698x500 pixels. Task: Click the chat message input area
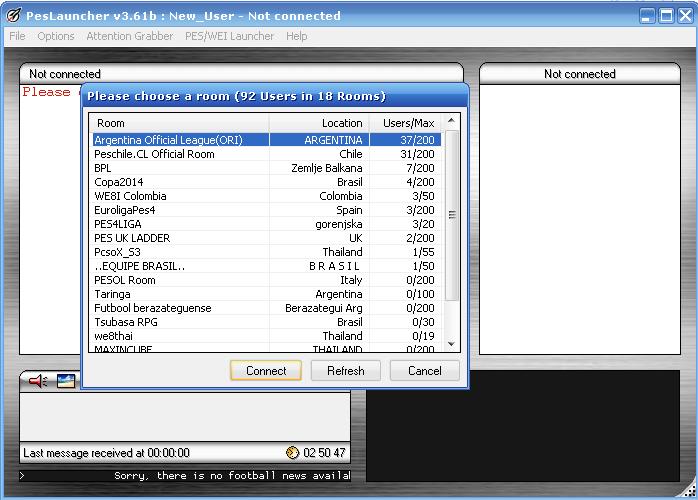coord(185,417)
